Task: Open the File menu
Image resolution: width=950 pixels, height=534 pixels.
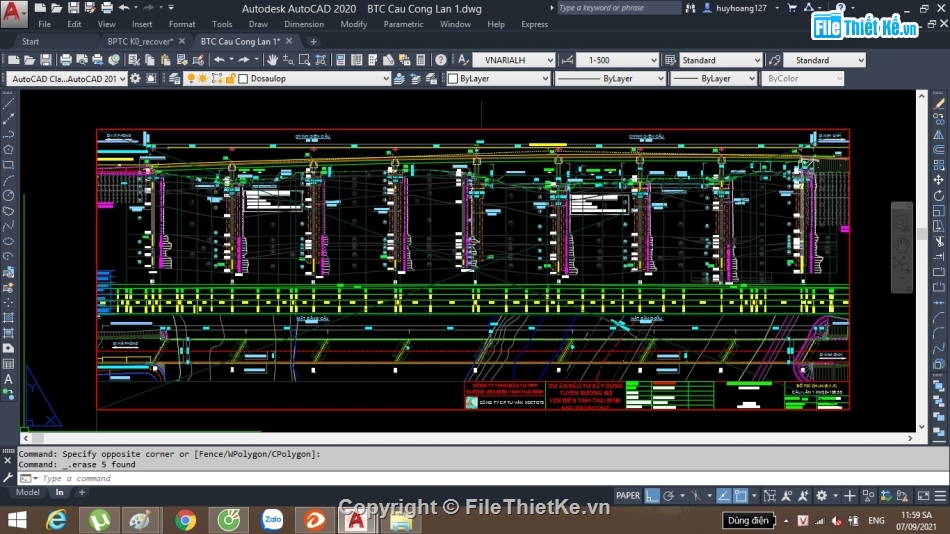Action: 44,24
